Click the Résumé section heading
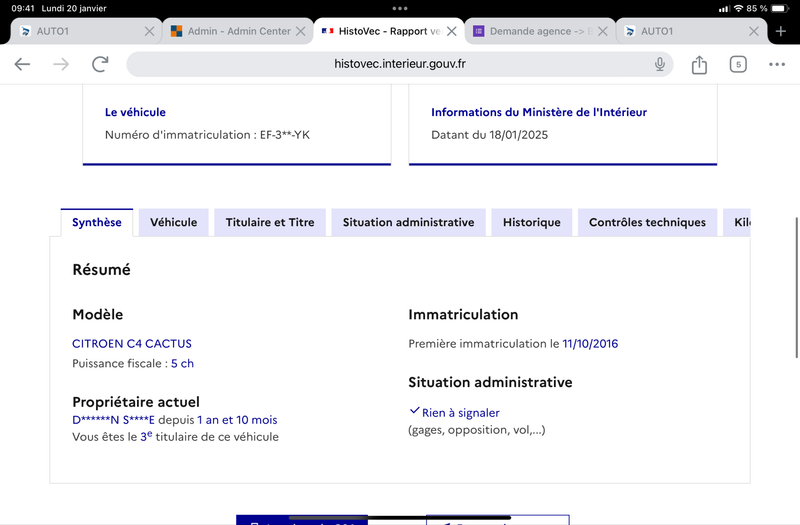This screenshot has height=525, width=800. click(102, 269)
